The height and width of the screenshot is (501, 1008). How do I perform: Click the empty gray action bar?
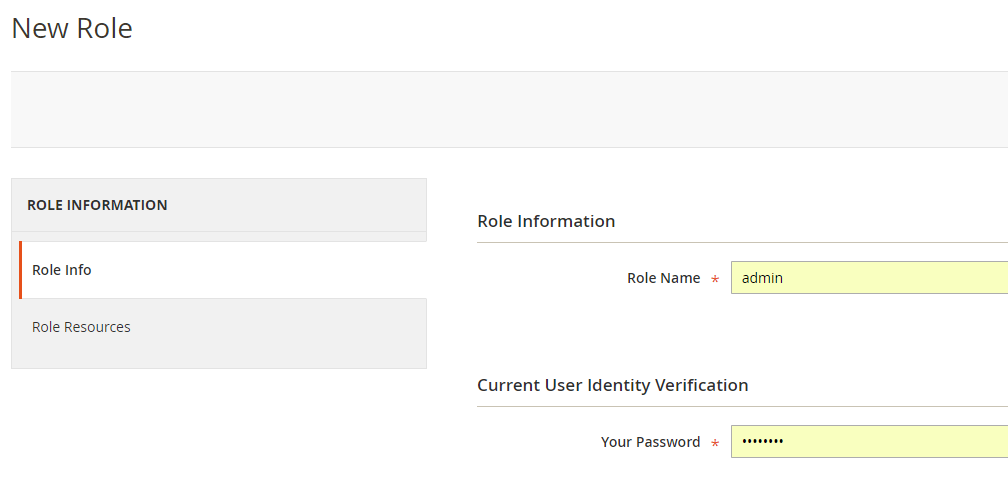coord(500,110)
